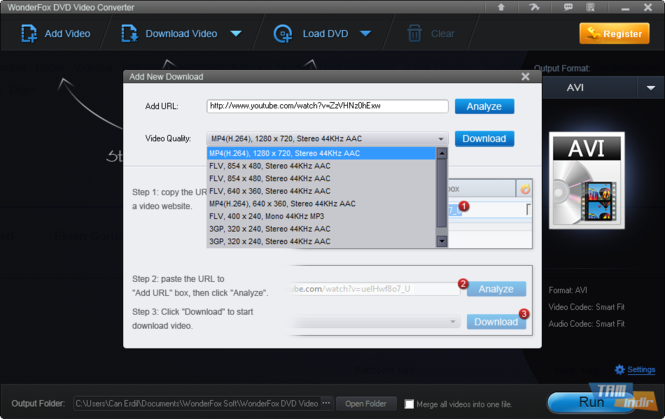665x419 pixels.
Task: Click the Audio Codec: Smart Fit text
Action: pyautogui.click(x=587, y=324)
